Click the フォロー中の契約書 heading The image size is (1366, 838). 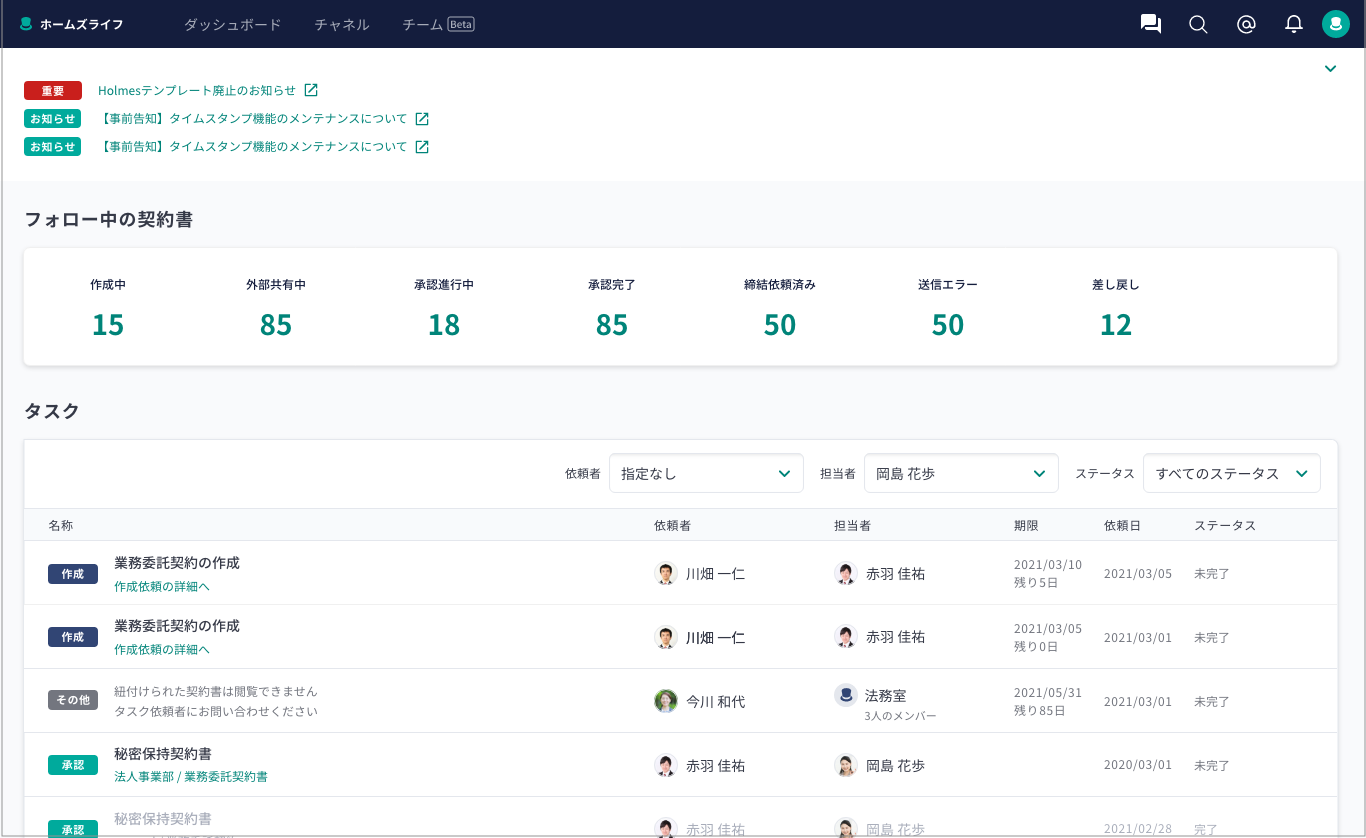click(108, 219)
